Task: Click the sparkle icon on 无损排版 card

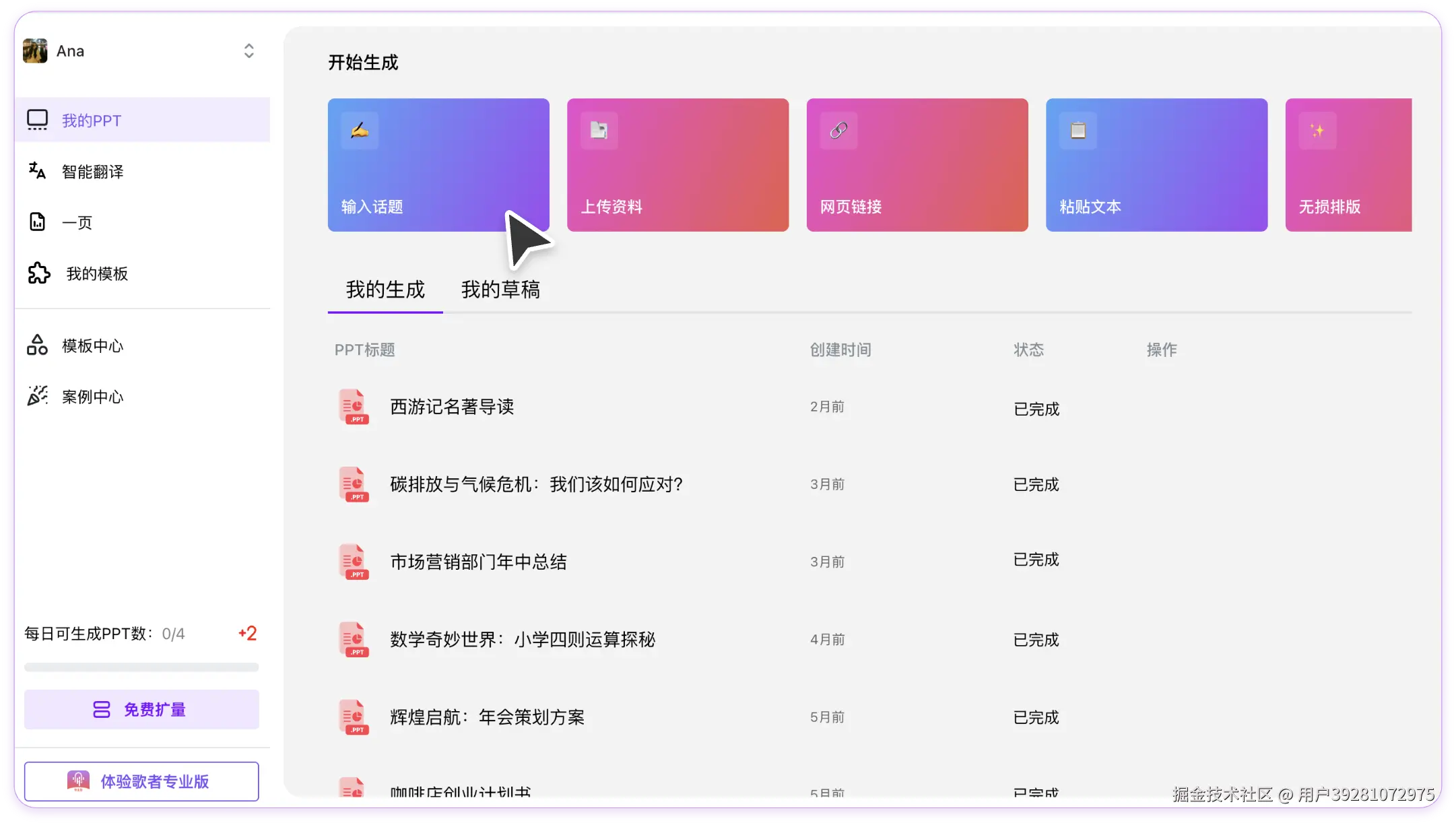Action: coord(1317,131)
